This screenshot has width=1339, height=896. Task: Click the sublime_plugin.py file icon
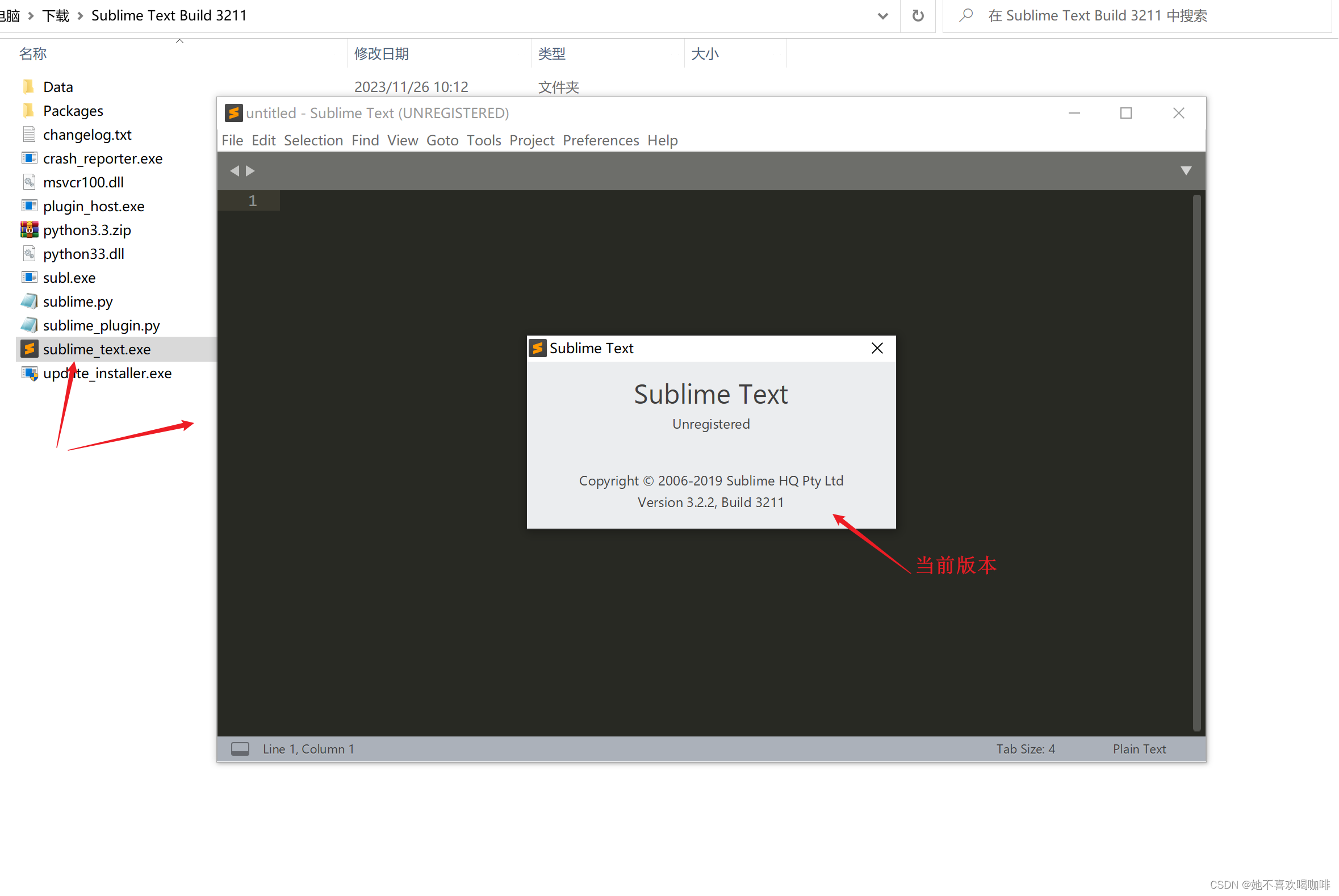(x=29, y=325)
